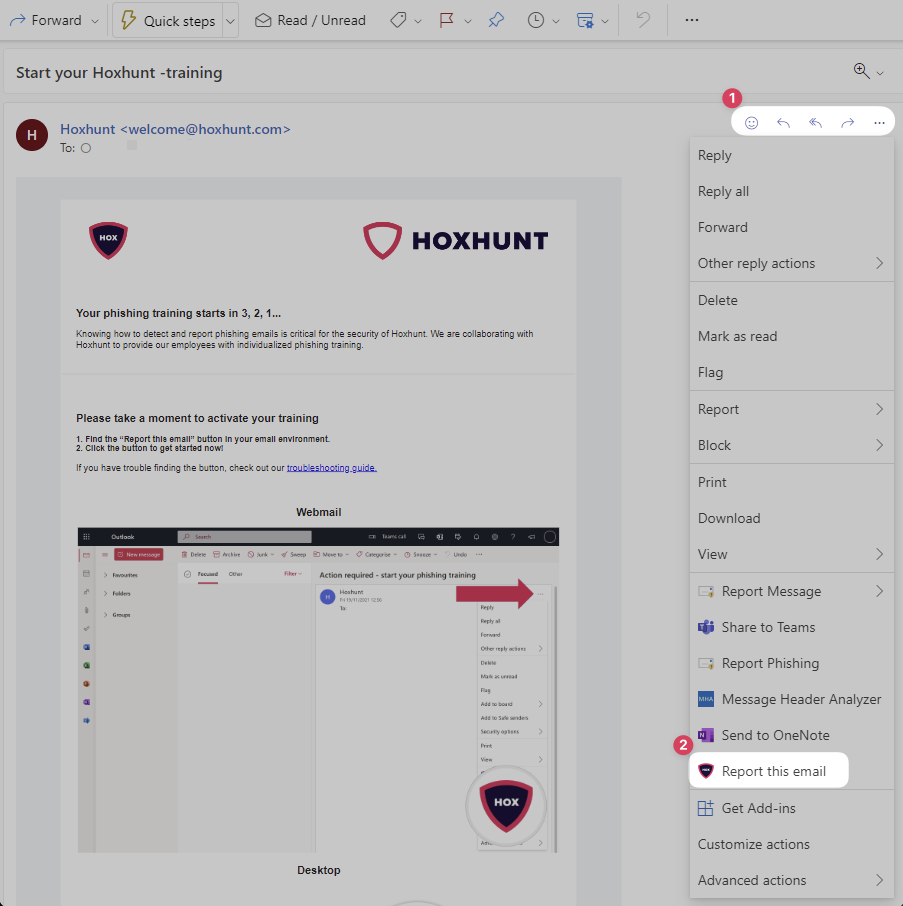Open Message Header Analyzer add-in
This screenshot has width=903, height=906.
coord(791,699)
